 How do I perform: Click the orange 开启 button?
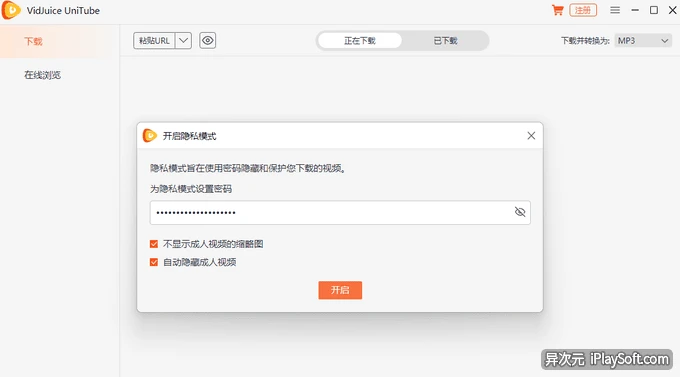tap(340, 290)
